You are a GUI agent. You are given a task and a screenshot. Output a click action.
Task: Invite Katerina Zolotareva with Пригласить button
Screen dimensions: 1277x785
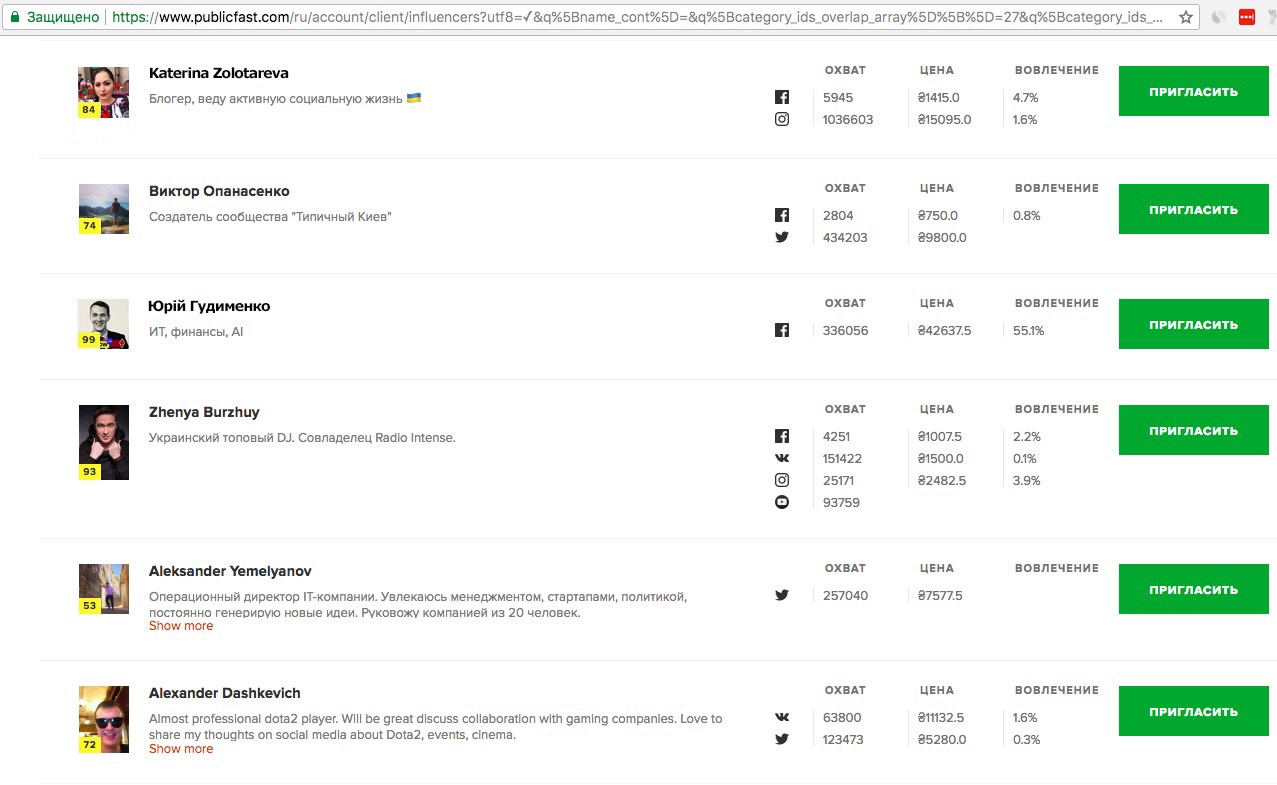tap(1193, 92)
